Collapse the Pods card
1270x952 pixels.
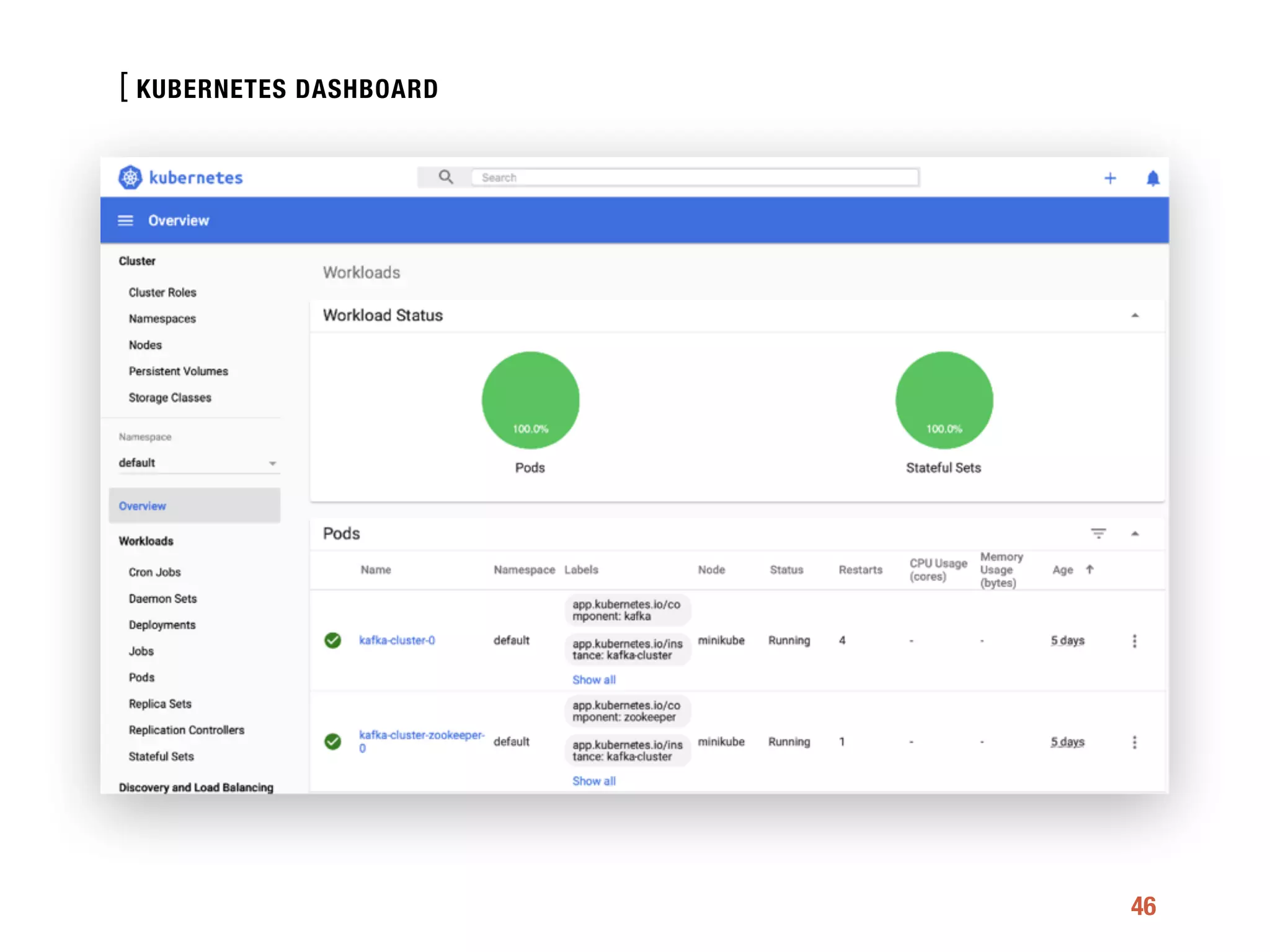point(1135,534)
